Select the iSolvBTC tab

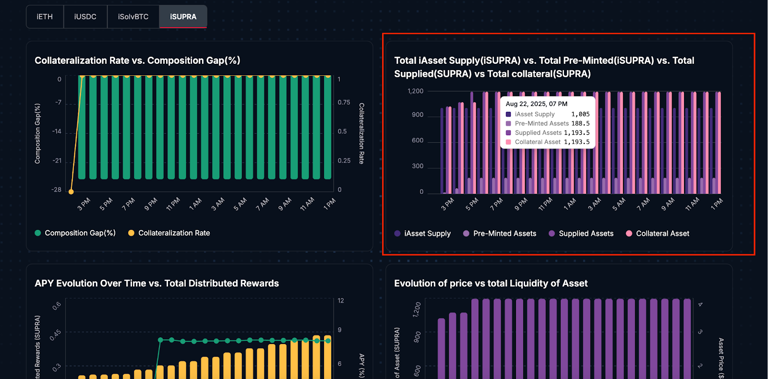pyautogui.click(x=133, y=17)
